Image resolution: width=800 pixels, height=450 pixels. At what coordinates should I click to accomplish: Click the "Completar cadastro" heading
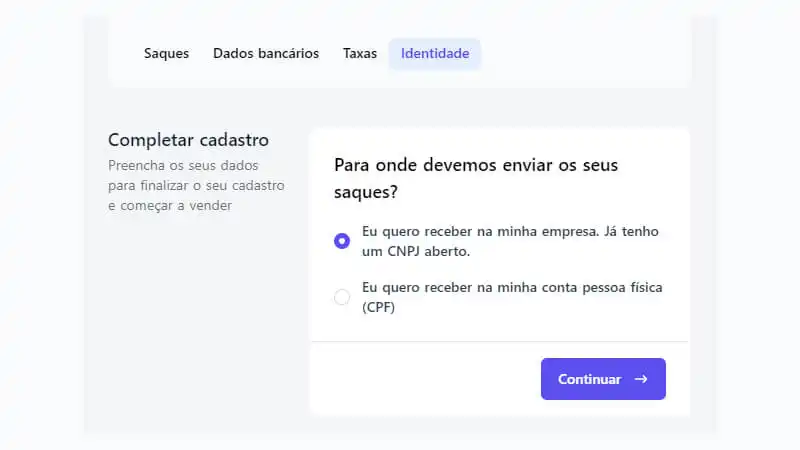(x=188, y=140)
